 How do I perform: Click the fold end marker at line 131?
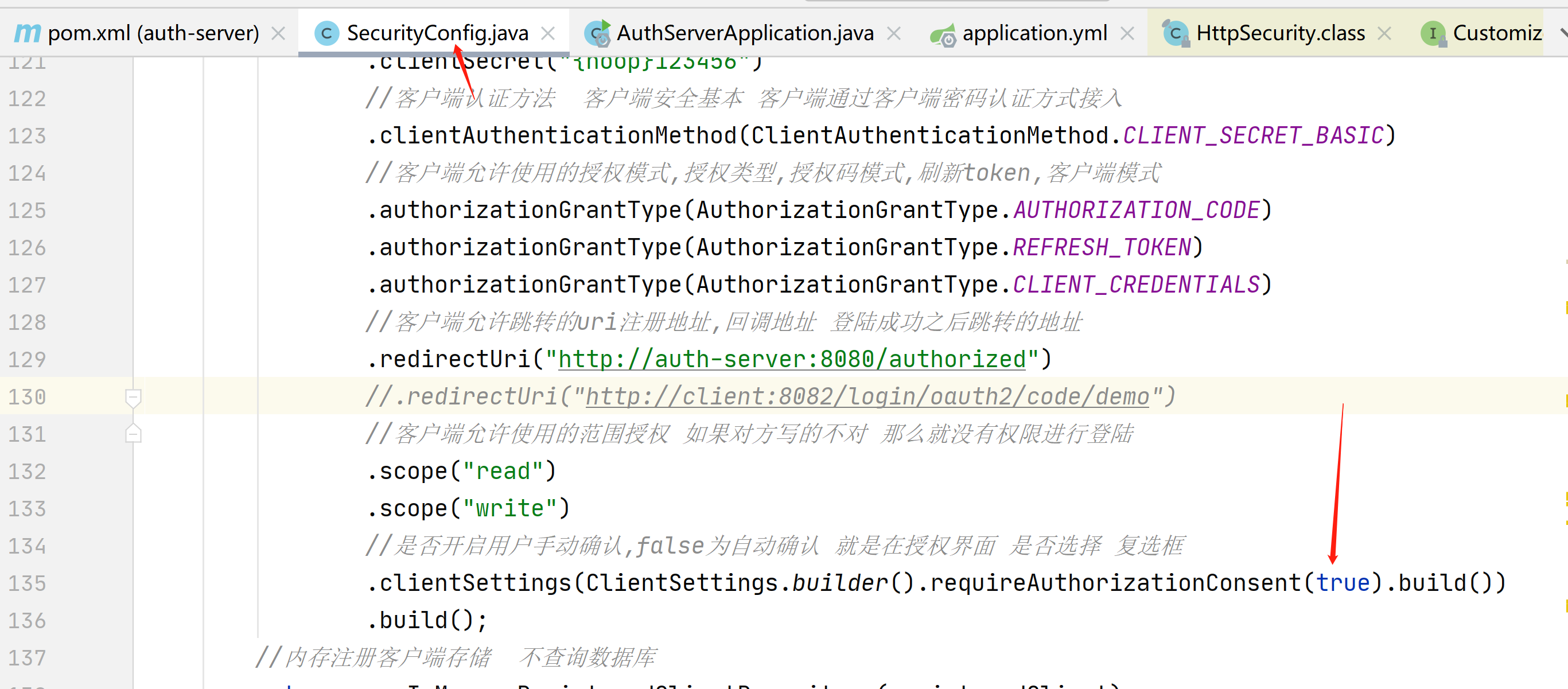[x=133, y=434]
